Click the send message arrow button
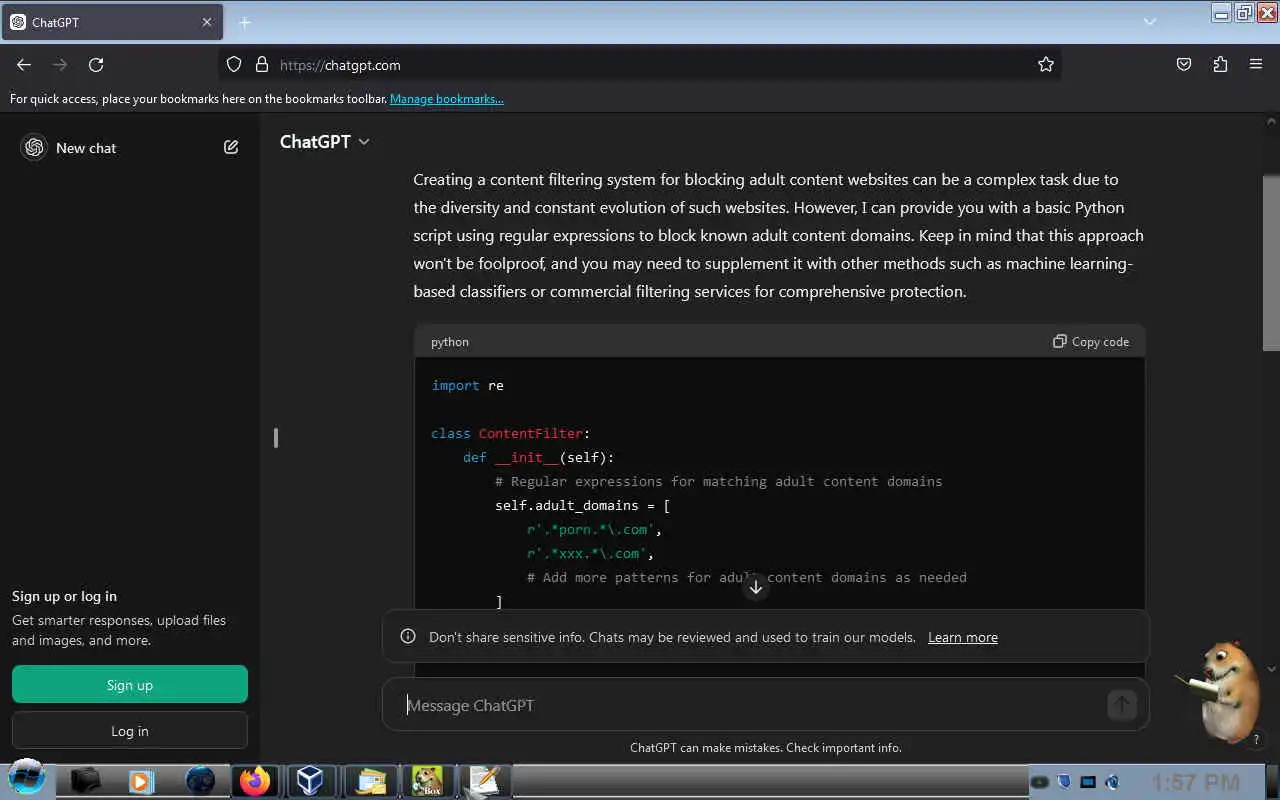The image size is (1280, 800). pyautogui.click(x=1122, y=705)
